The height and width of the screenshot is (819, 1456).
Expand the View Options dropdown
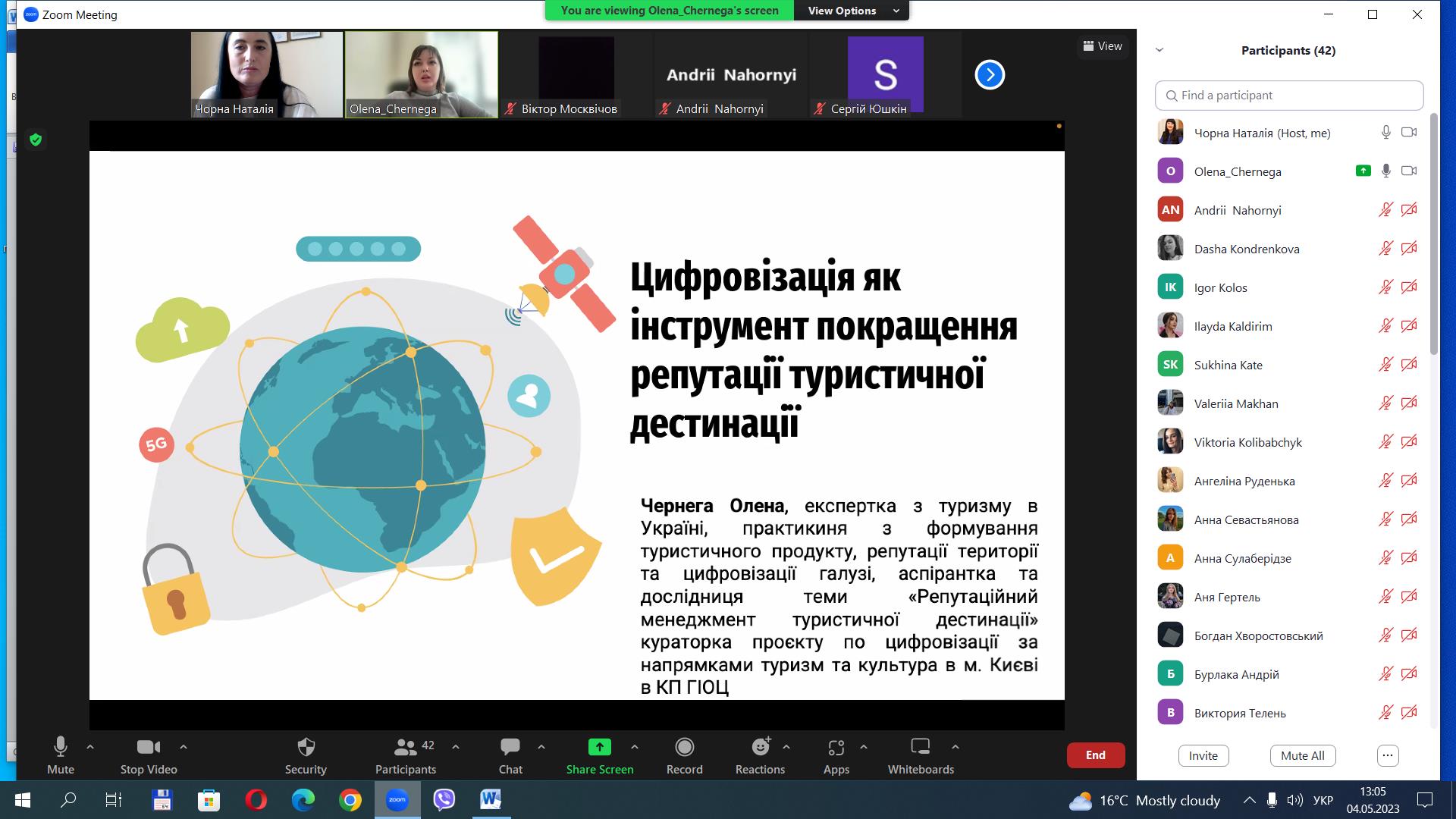(x=852, y=11)
